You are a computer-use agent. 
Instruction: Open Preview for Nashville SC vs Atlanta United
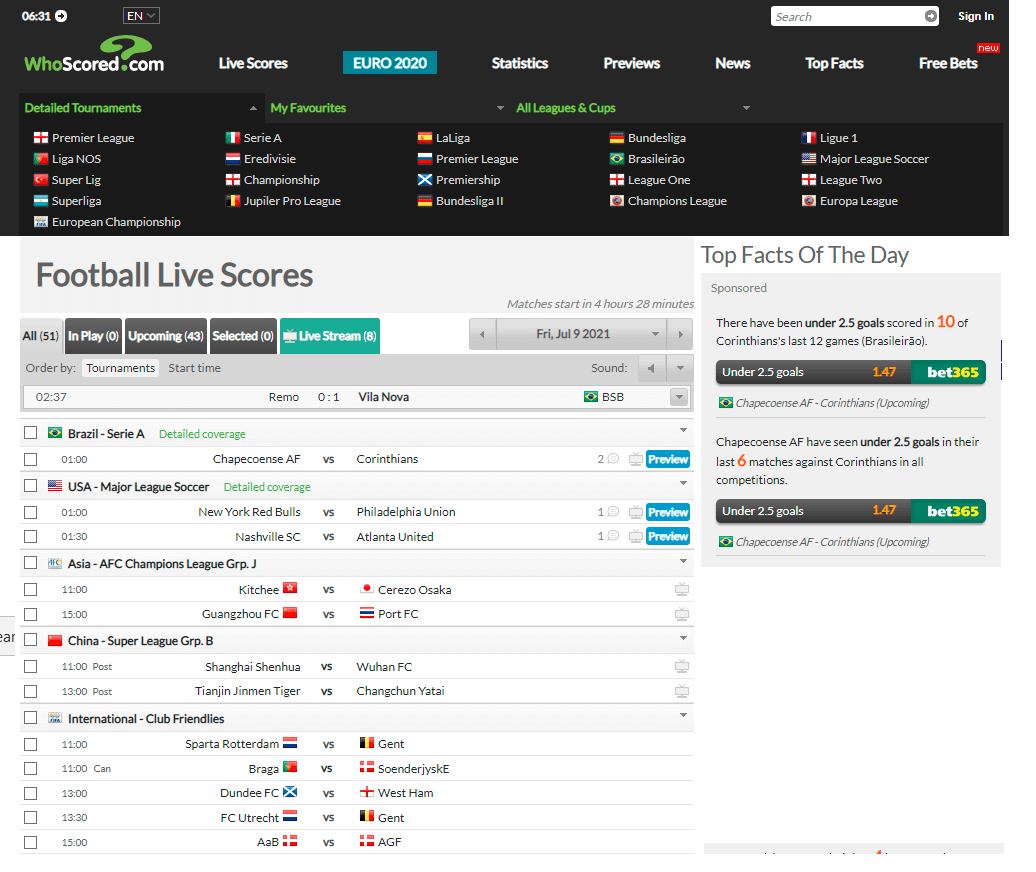[668, 536]
